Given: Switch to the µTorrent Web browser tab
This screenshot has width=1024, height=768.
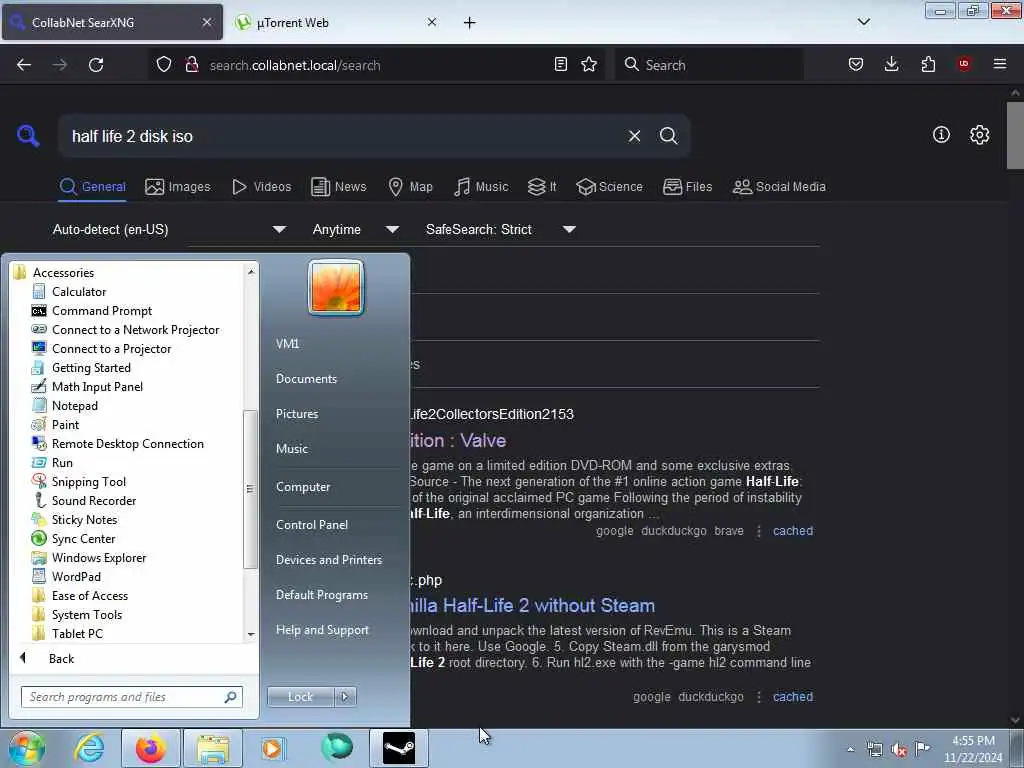Looking at the screenshot, I should tap(335, 22).
